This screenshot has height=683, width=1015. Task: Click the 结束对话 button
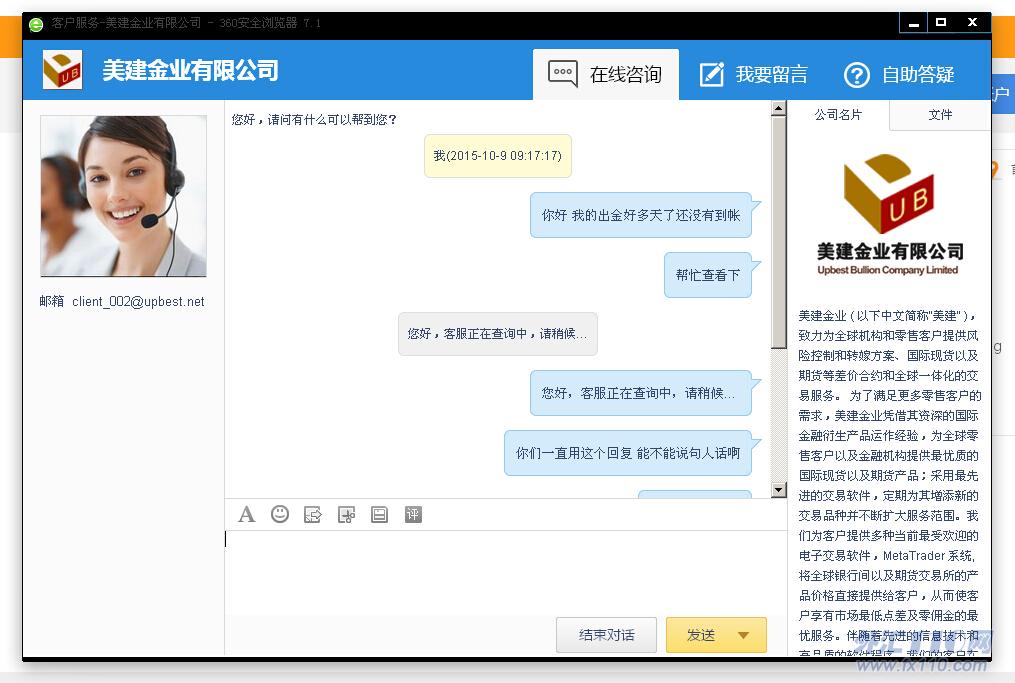607,635
